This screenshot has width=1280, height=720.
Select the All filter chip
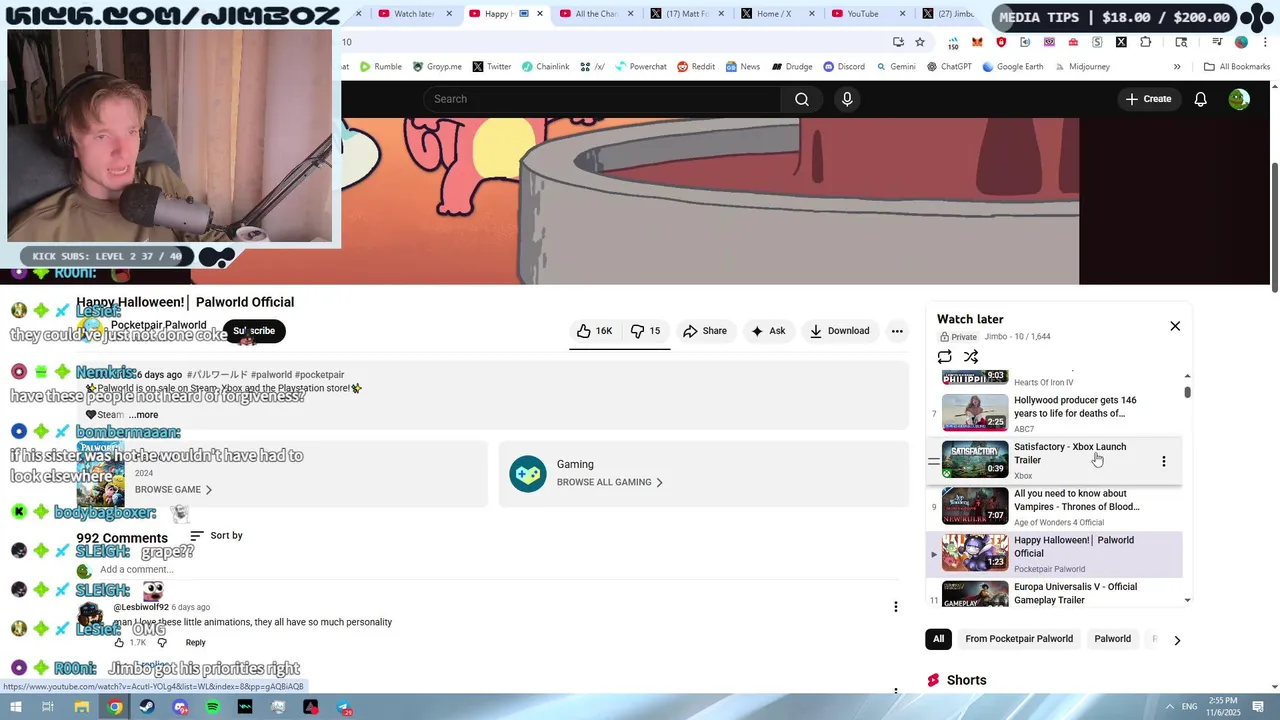click(x=938, y=639)
